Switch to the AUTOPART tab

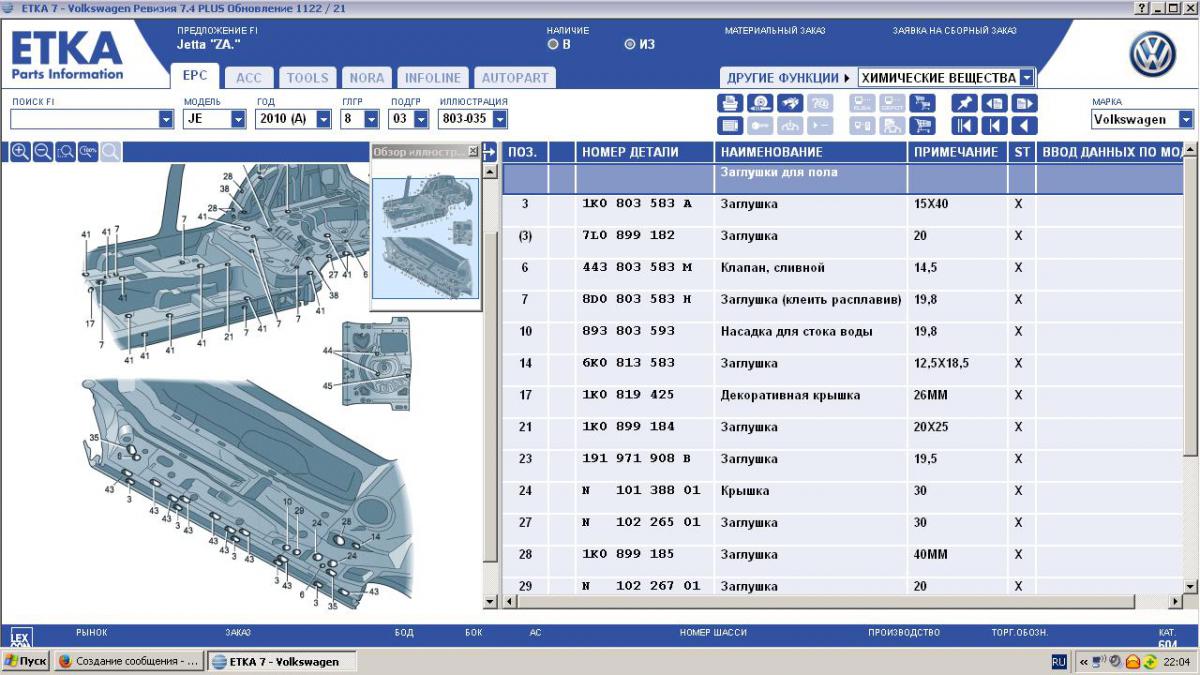pyautogui.click(x=515, y=77)
